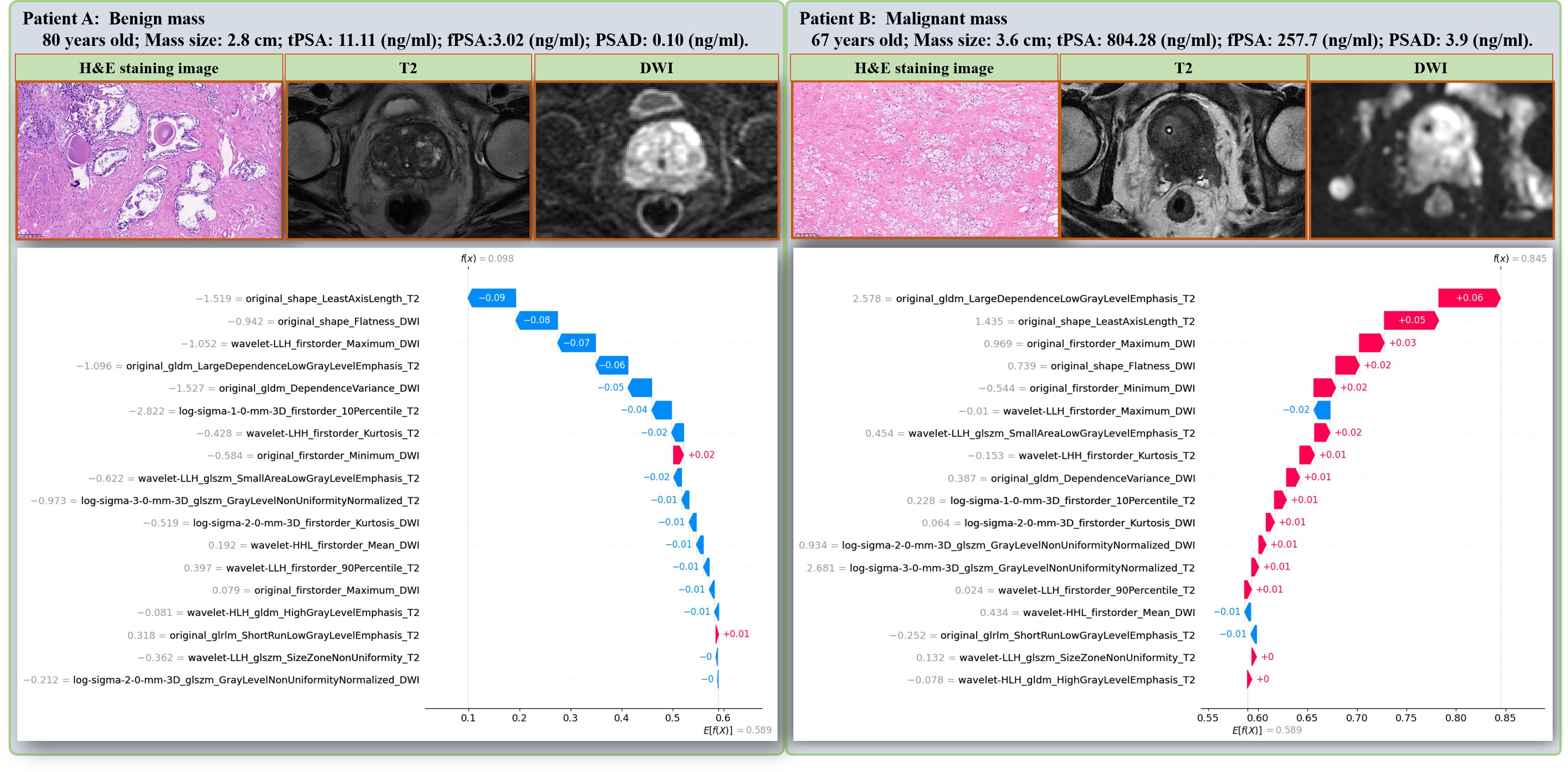Click Patient B red bar labeled +0.06
The height and width of the screenshot is (772, 1568).
pos(1469,298)
